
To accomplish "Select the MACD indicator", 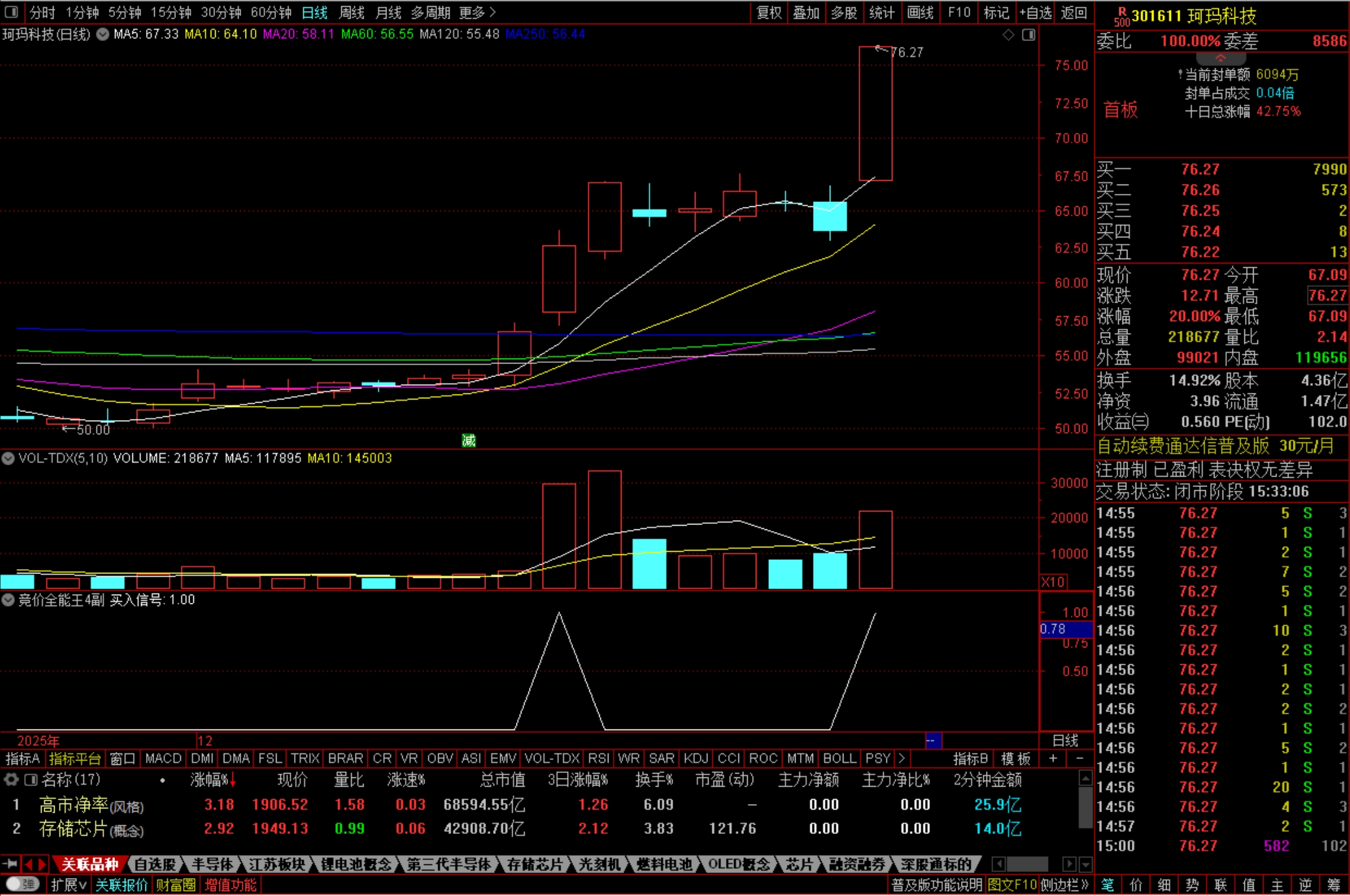I will click(x=163, y=759).
